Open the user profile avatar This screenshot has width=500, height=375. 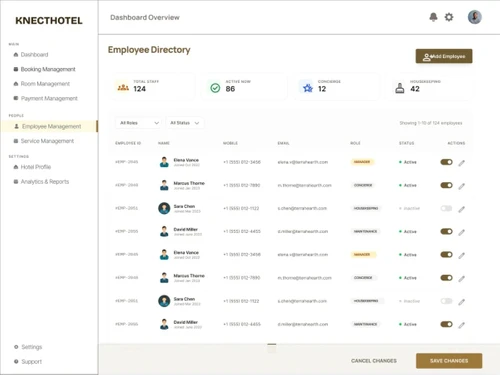[475, 17]
